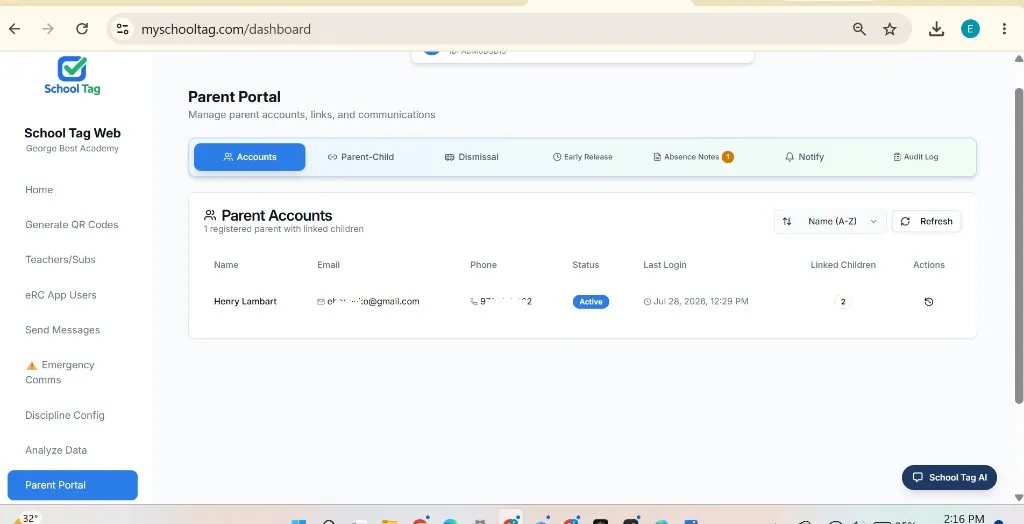The height and width of the screenshot is (524, 1024).
Task: Switch to the Dismissal tab
Action: pos(472,157)
